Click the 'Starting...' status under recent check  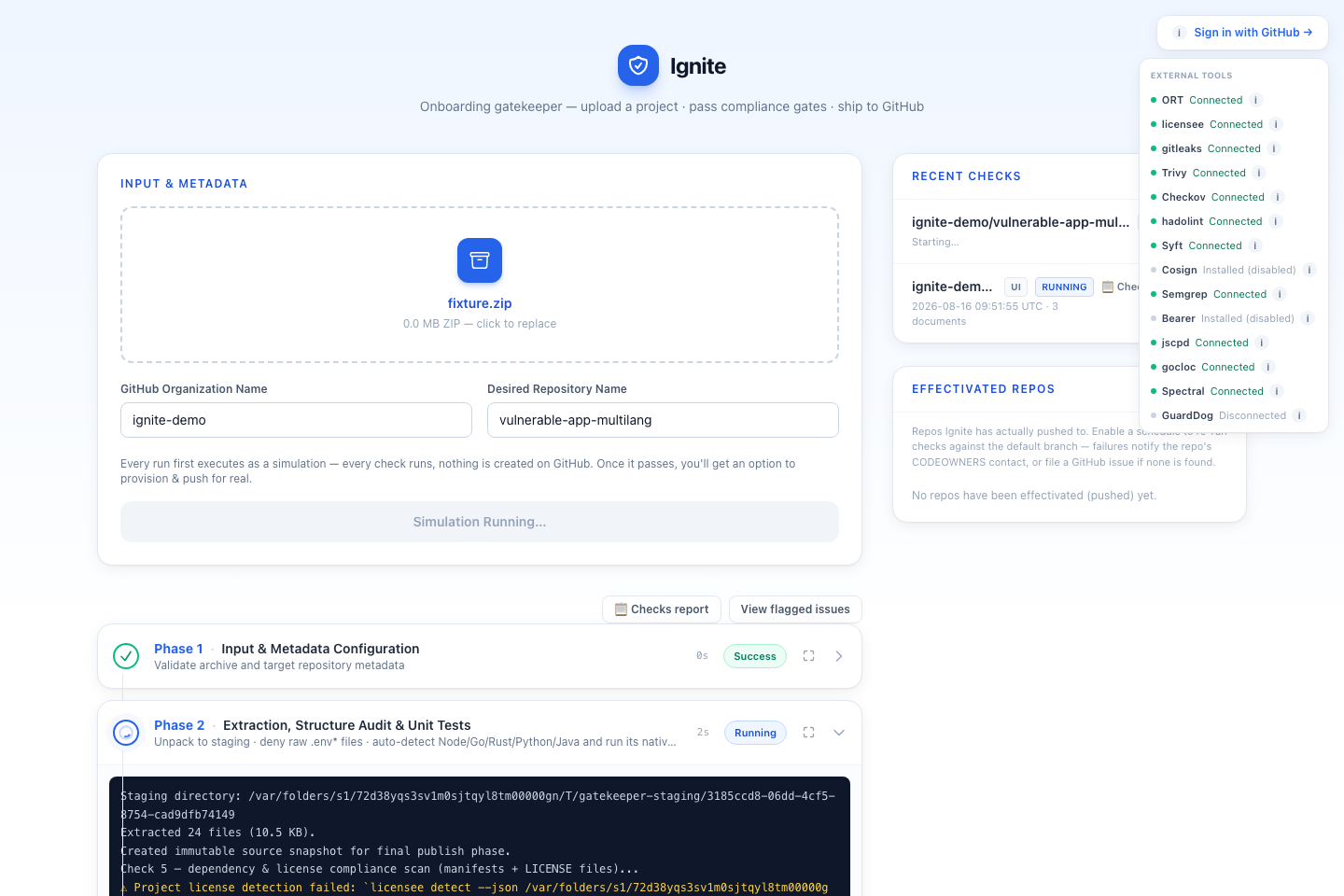coord(935,242)
